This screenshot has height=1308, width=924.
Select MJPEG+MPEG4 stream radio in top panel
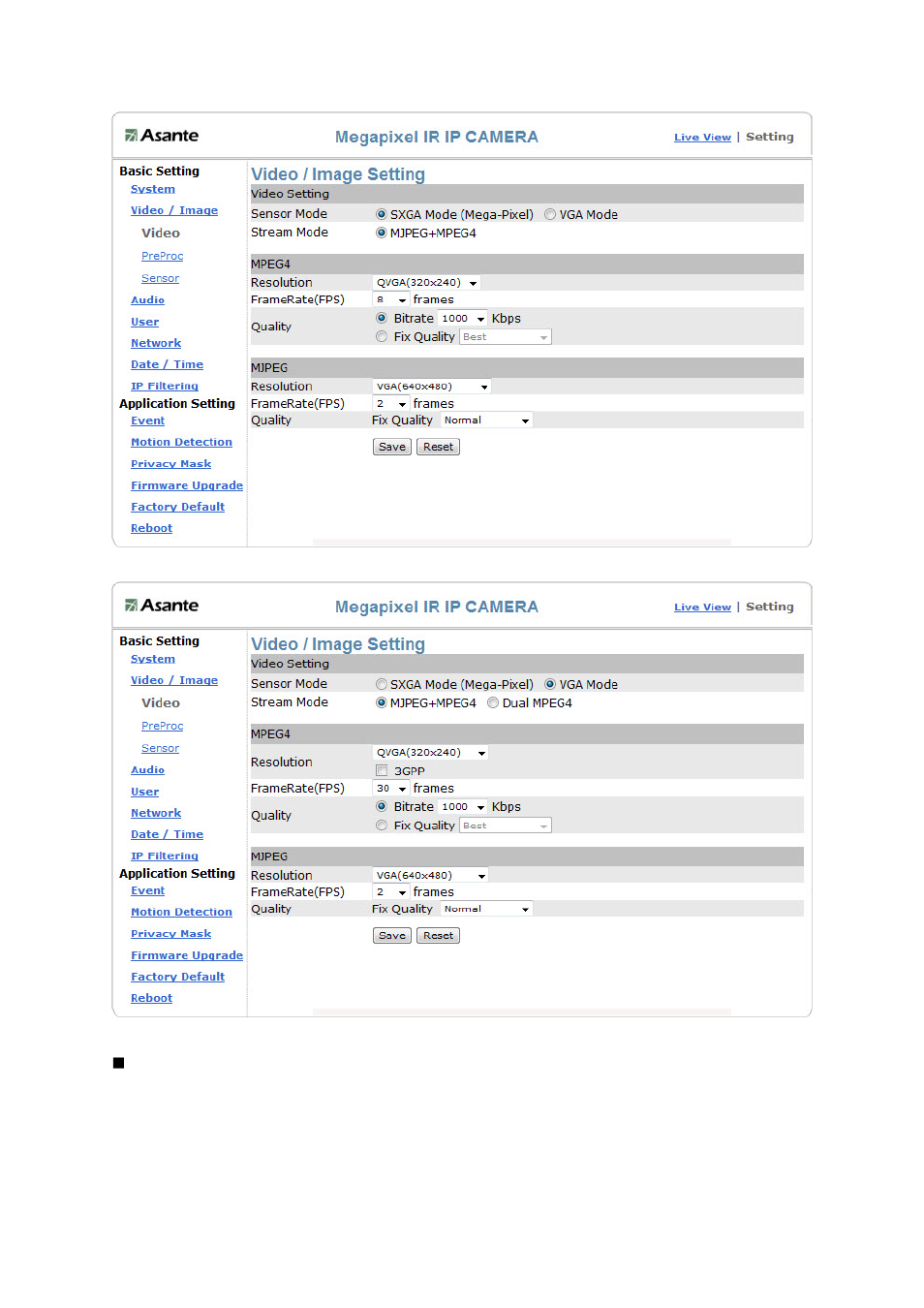pos(382,233)
